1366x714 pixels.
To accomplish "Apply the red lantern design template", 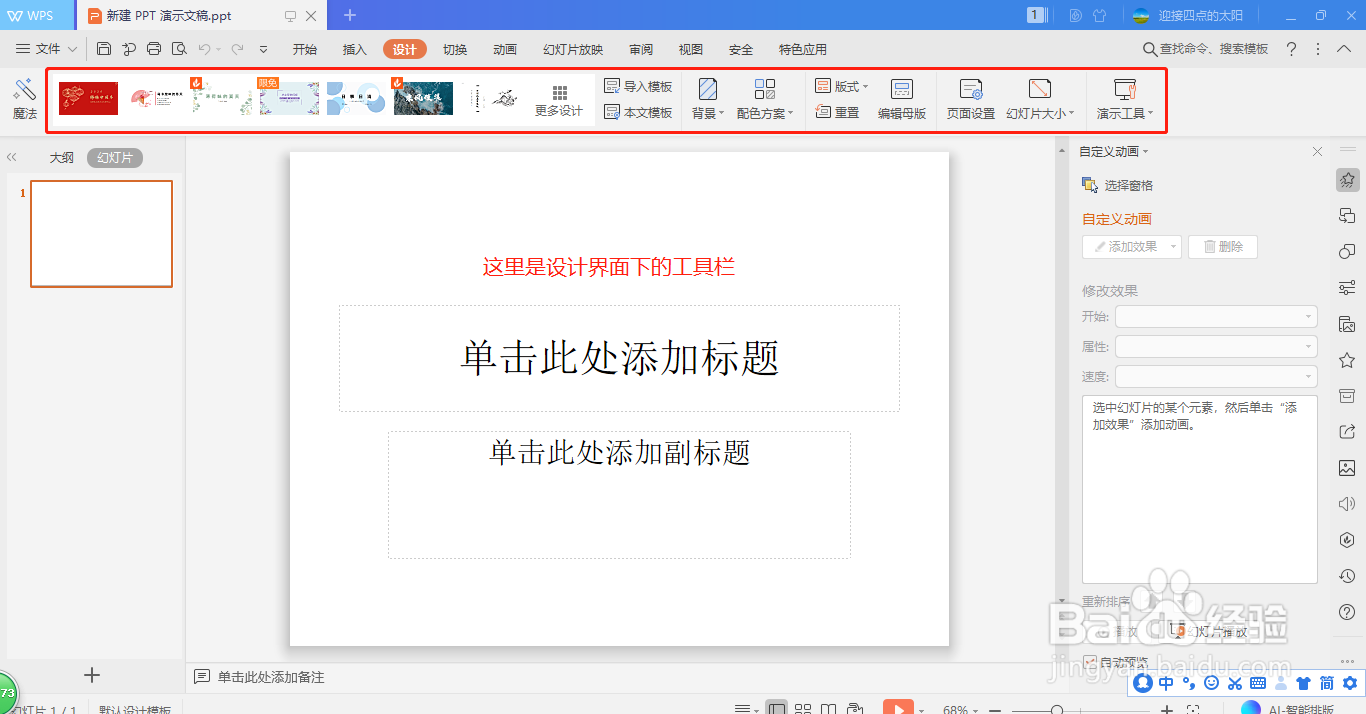I will point(88,99).
